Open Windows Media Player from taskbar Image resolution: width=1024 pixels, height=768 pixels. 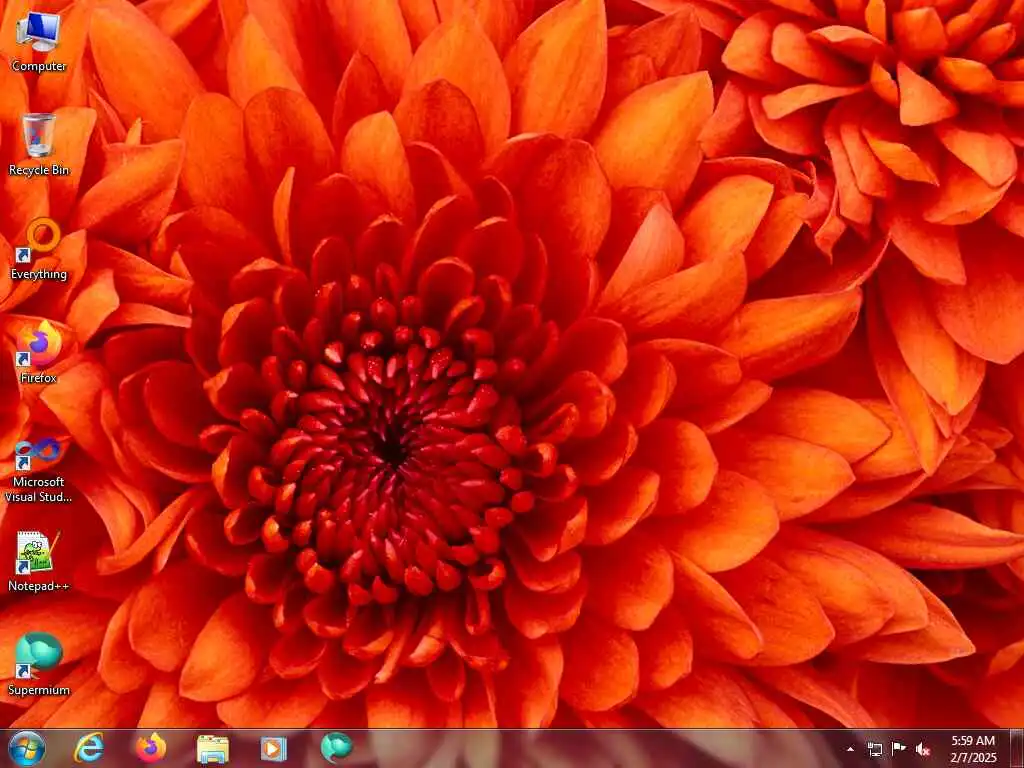tap(274, 748)
